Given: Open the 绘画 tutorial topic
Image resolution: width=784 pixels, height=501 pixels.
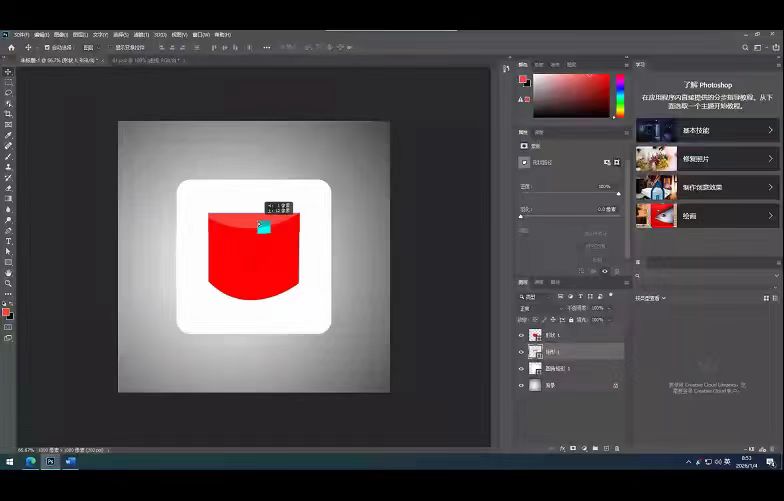Looking at the screenshot, I should [x=706, y=216].
